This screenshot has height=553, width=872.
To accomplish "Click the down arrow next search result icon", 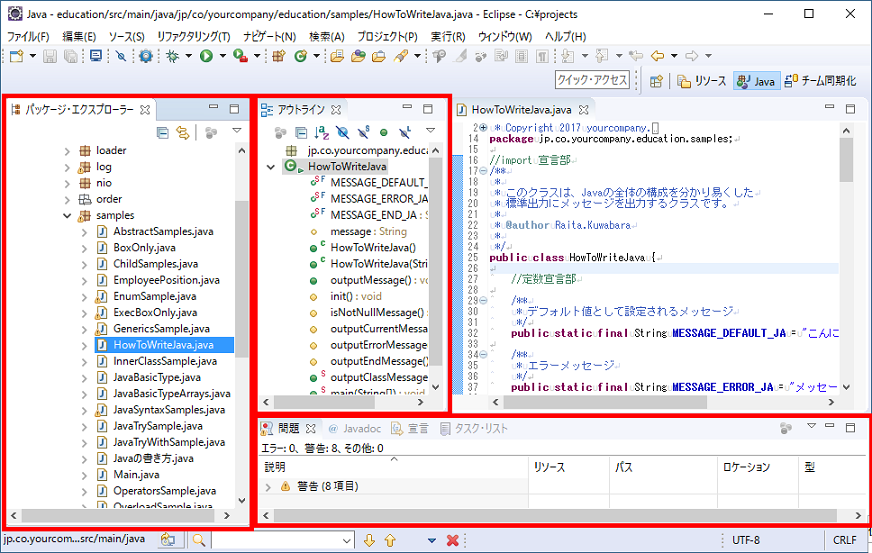I will (x=369, y=540).
